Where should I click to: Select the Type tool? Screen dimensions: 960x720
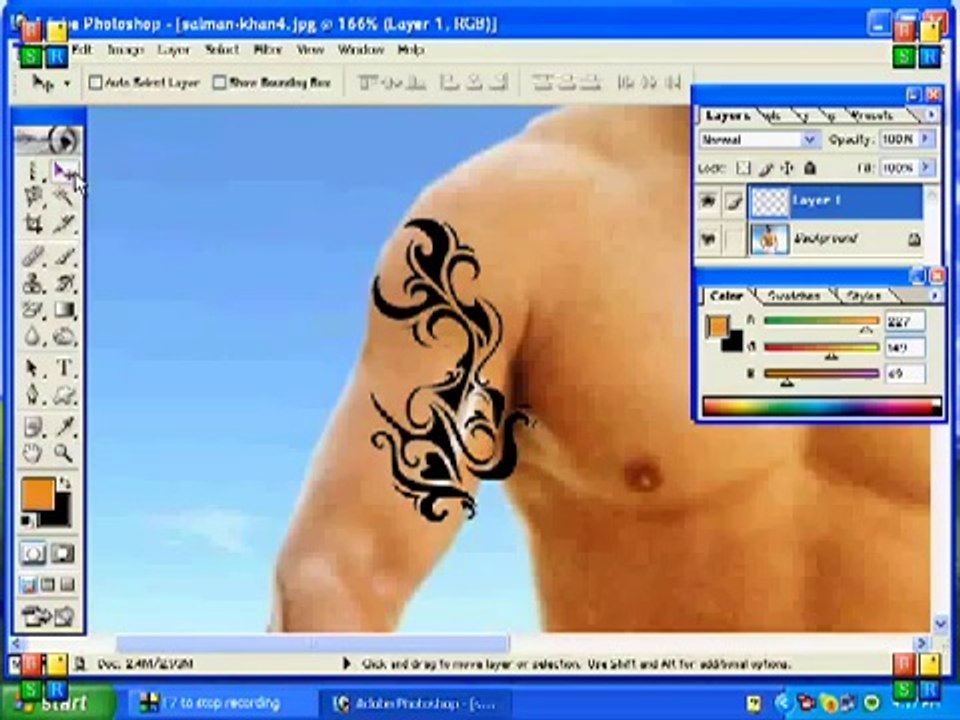(64, 368)
